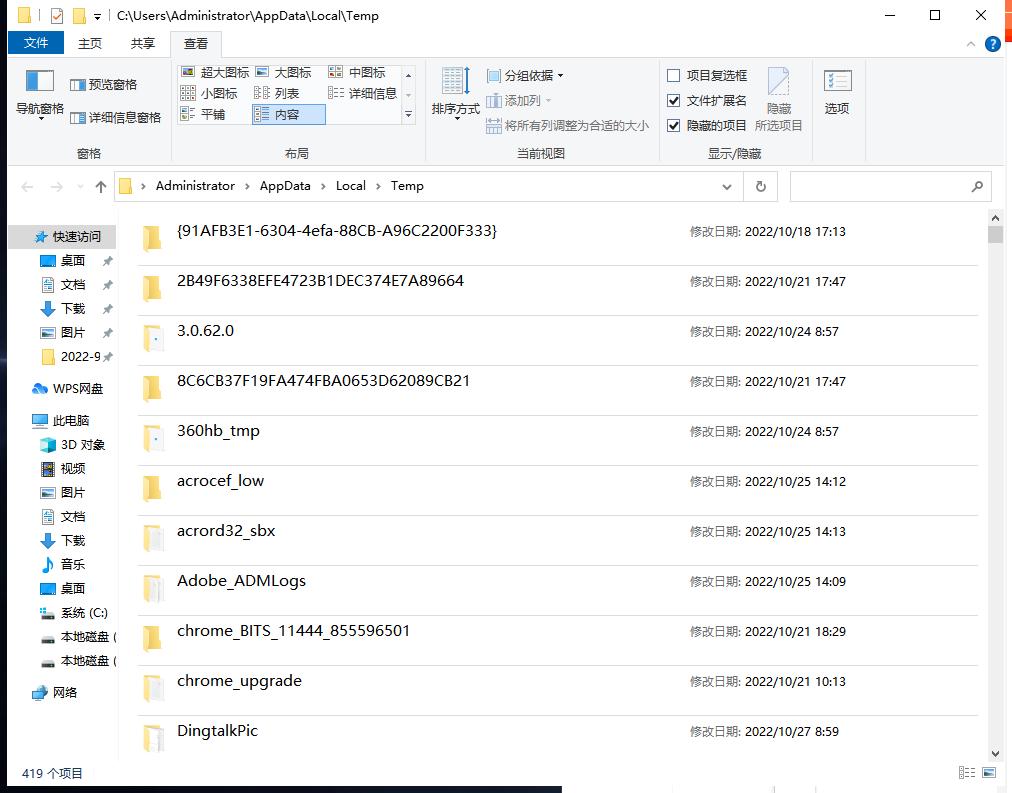Screen dimensions: 1012x793
Task: Open the 文件 menu
Action: click(36, 43)
